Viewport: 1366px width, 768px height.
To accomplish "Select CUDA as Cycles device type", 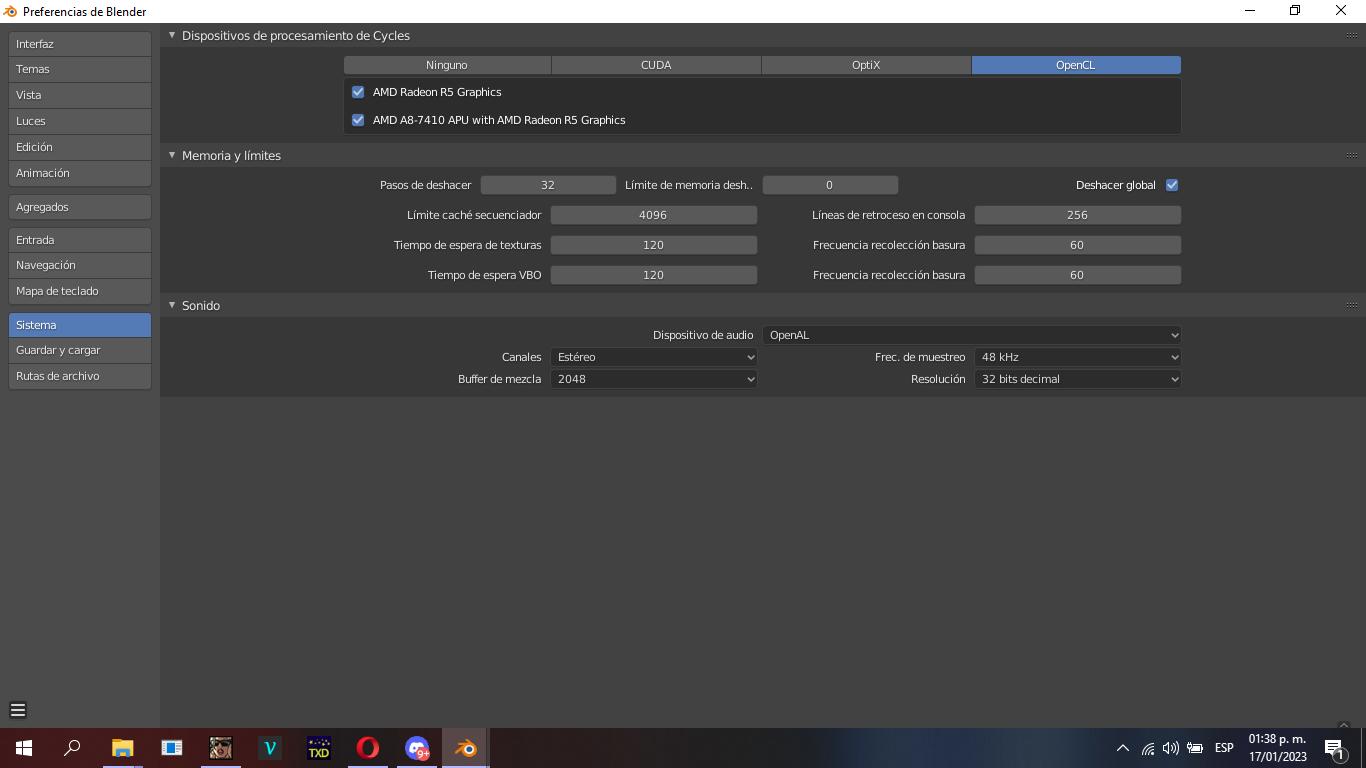I will 656,65.
